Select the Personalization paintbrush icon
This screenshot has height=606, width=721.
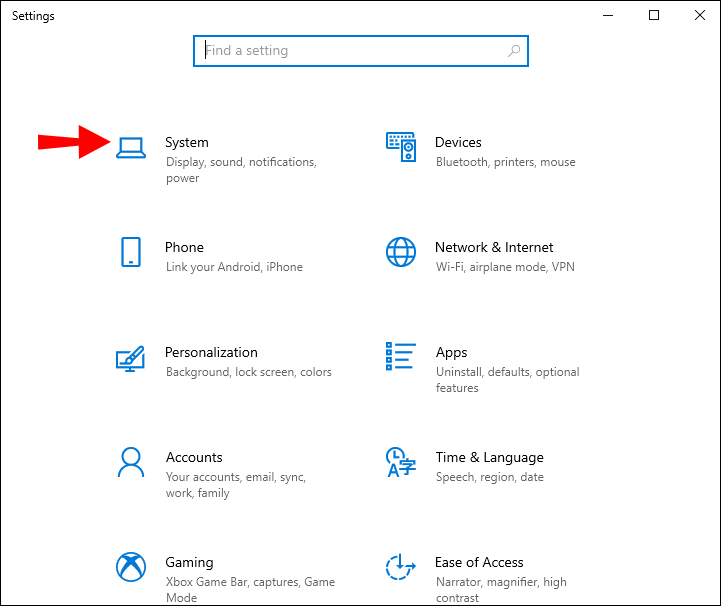pyautogui.click(x=131, y=357)
